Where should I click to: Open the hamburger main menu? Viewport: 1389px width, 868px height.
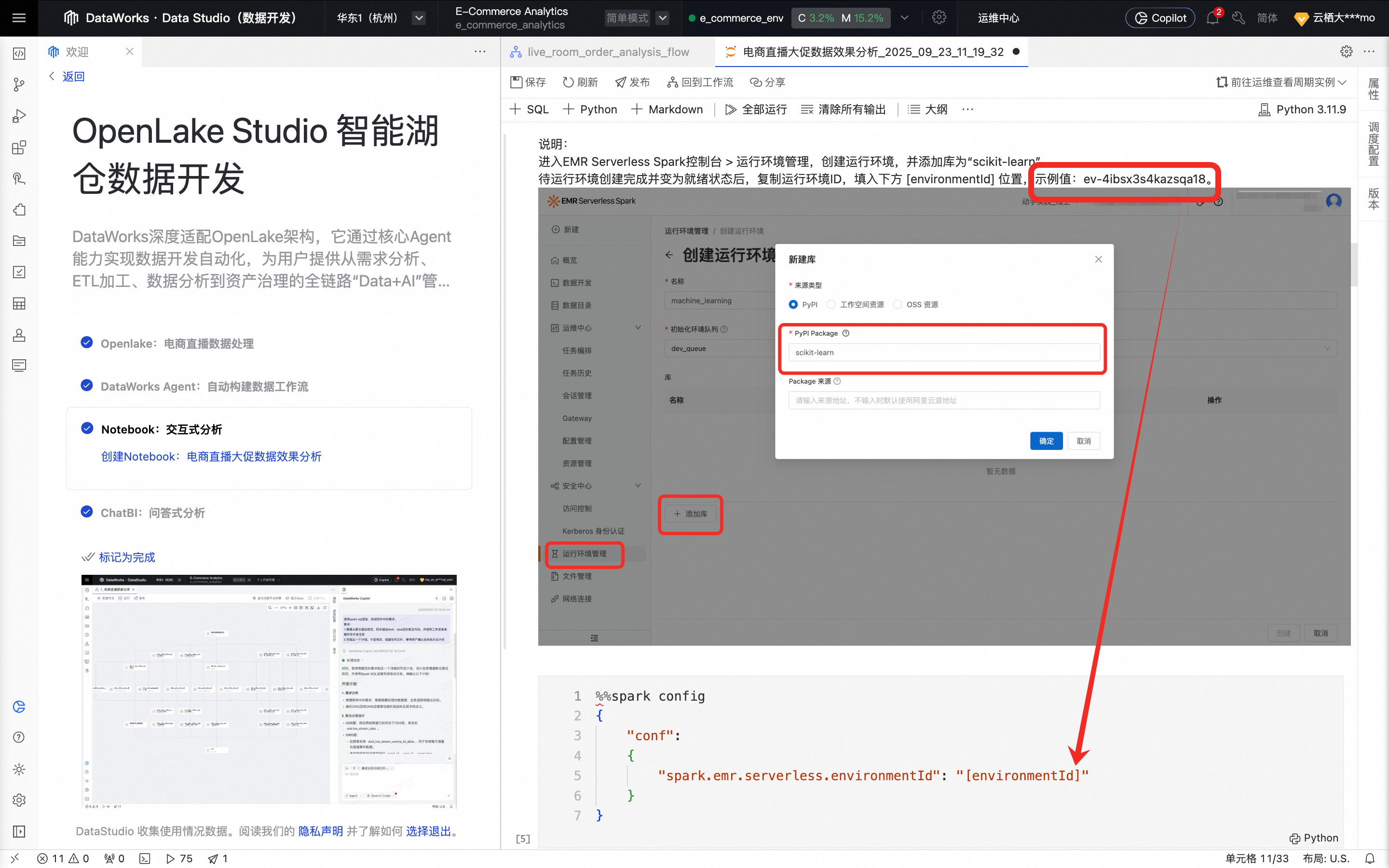pos(19,18)
